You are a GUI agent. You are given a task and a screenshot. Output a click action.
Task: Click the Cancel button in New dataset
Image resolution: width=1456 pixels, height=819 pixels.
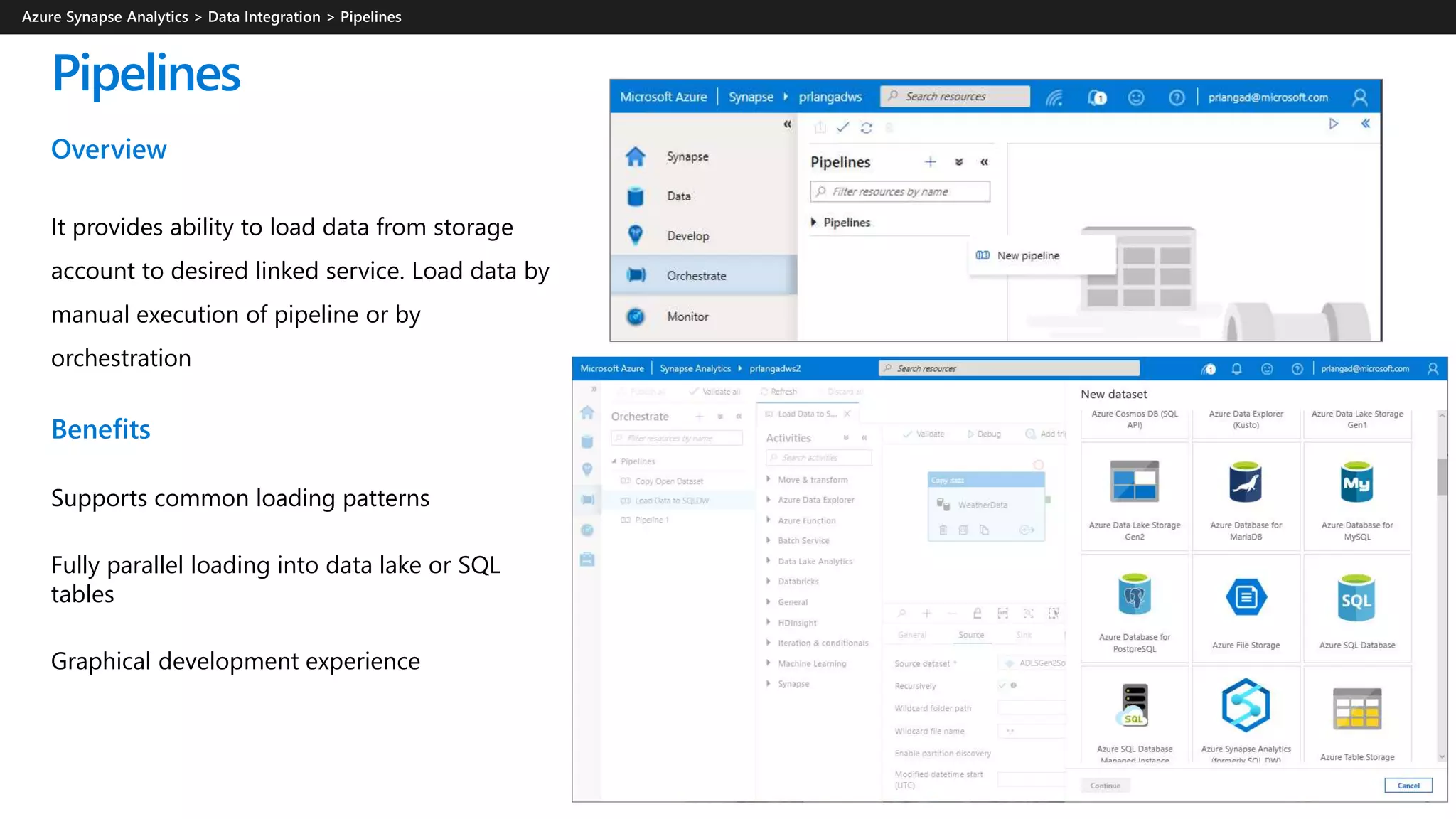tap(1408, 786)
